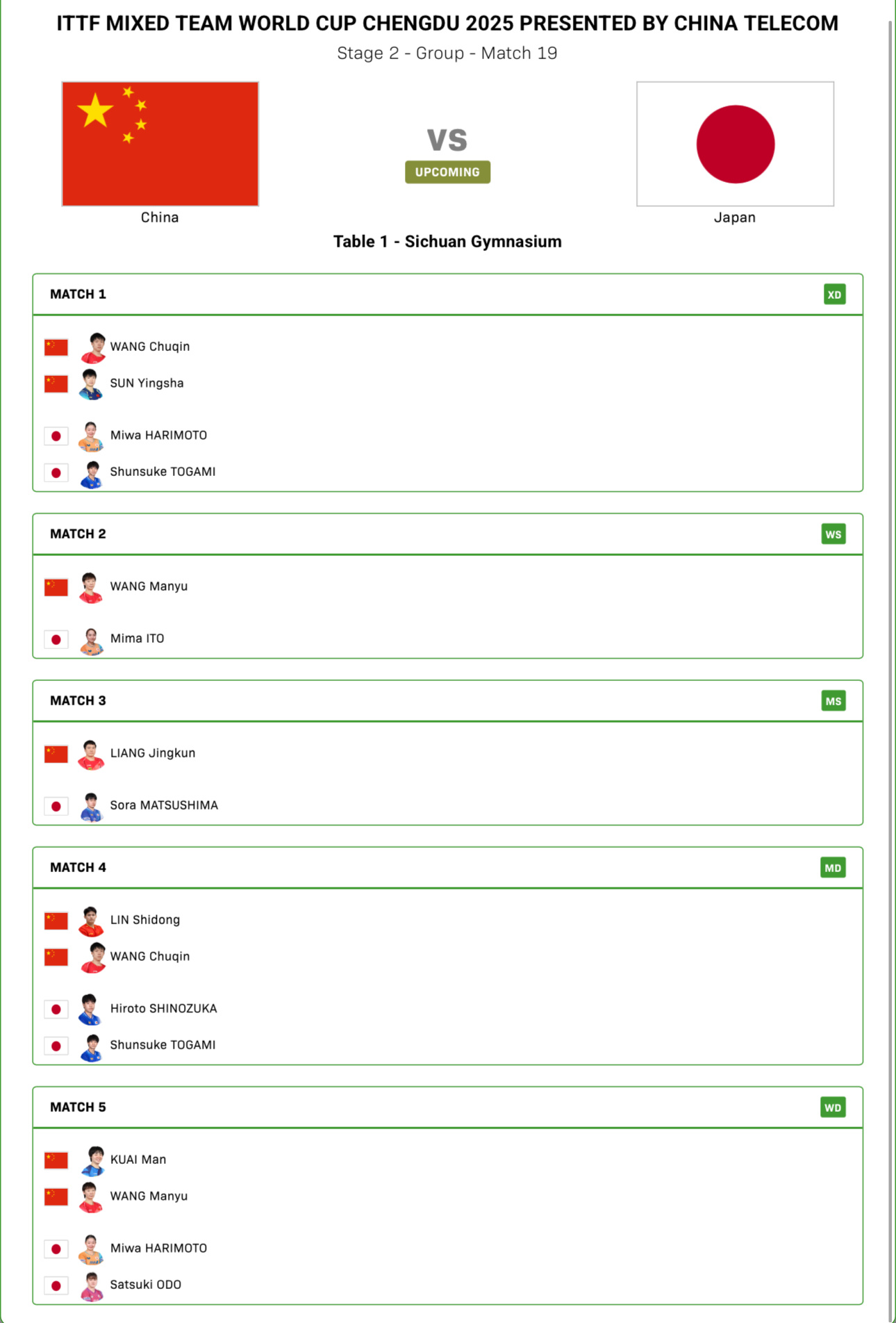Click SUN Yingsha's avatar photo
Viewport: 896px width, 1323px height.
[91, 384]
